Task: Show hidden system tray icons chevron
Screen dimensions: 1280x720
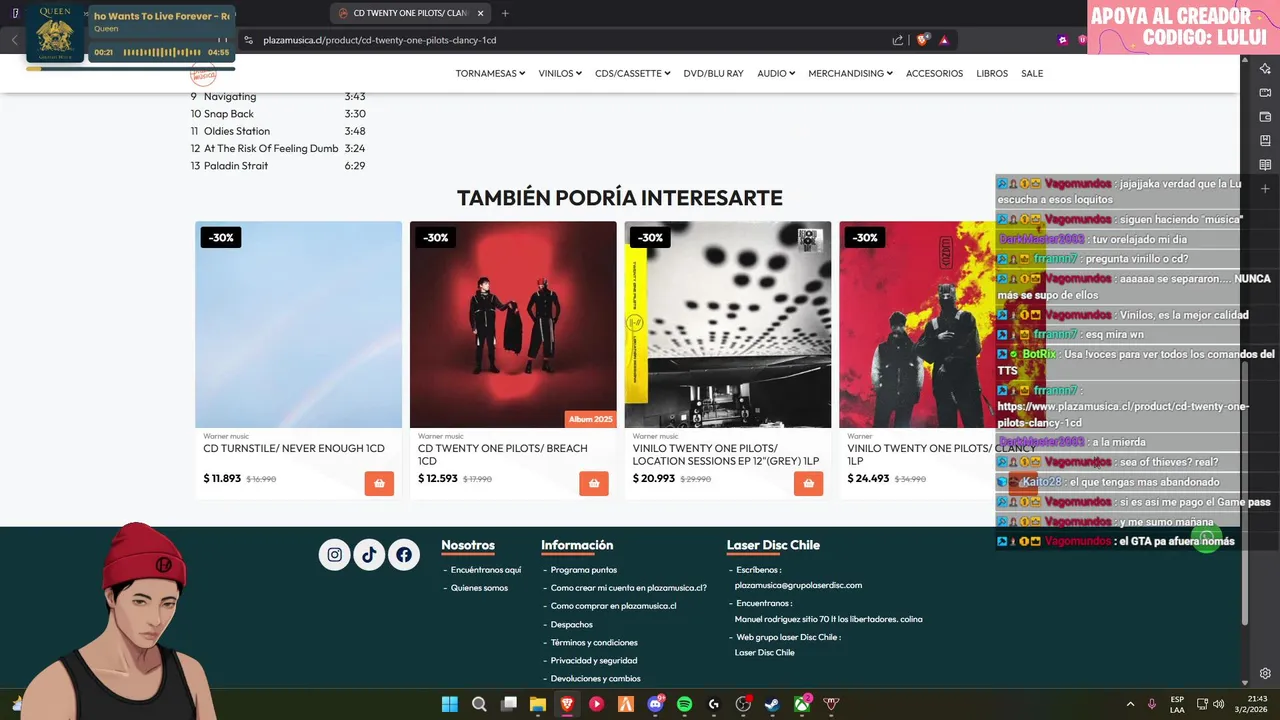Action: pos(1130,704)
